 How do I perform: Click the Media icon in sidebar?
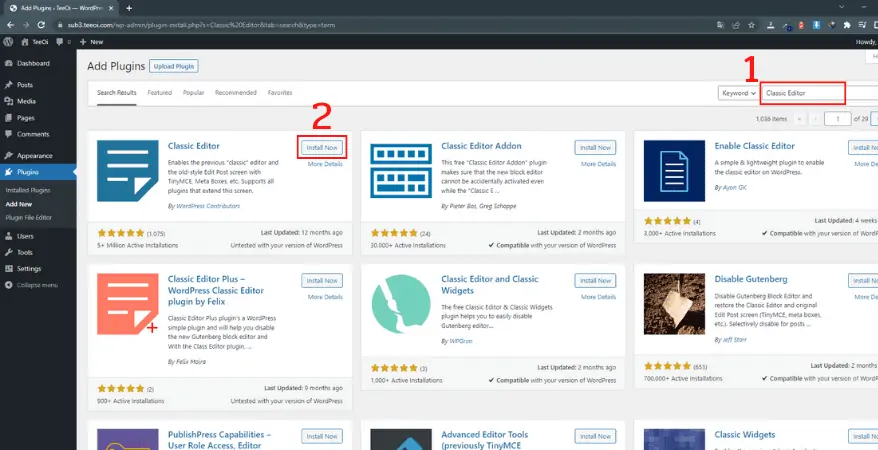pyautogui.click(x=8, y=101)
